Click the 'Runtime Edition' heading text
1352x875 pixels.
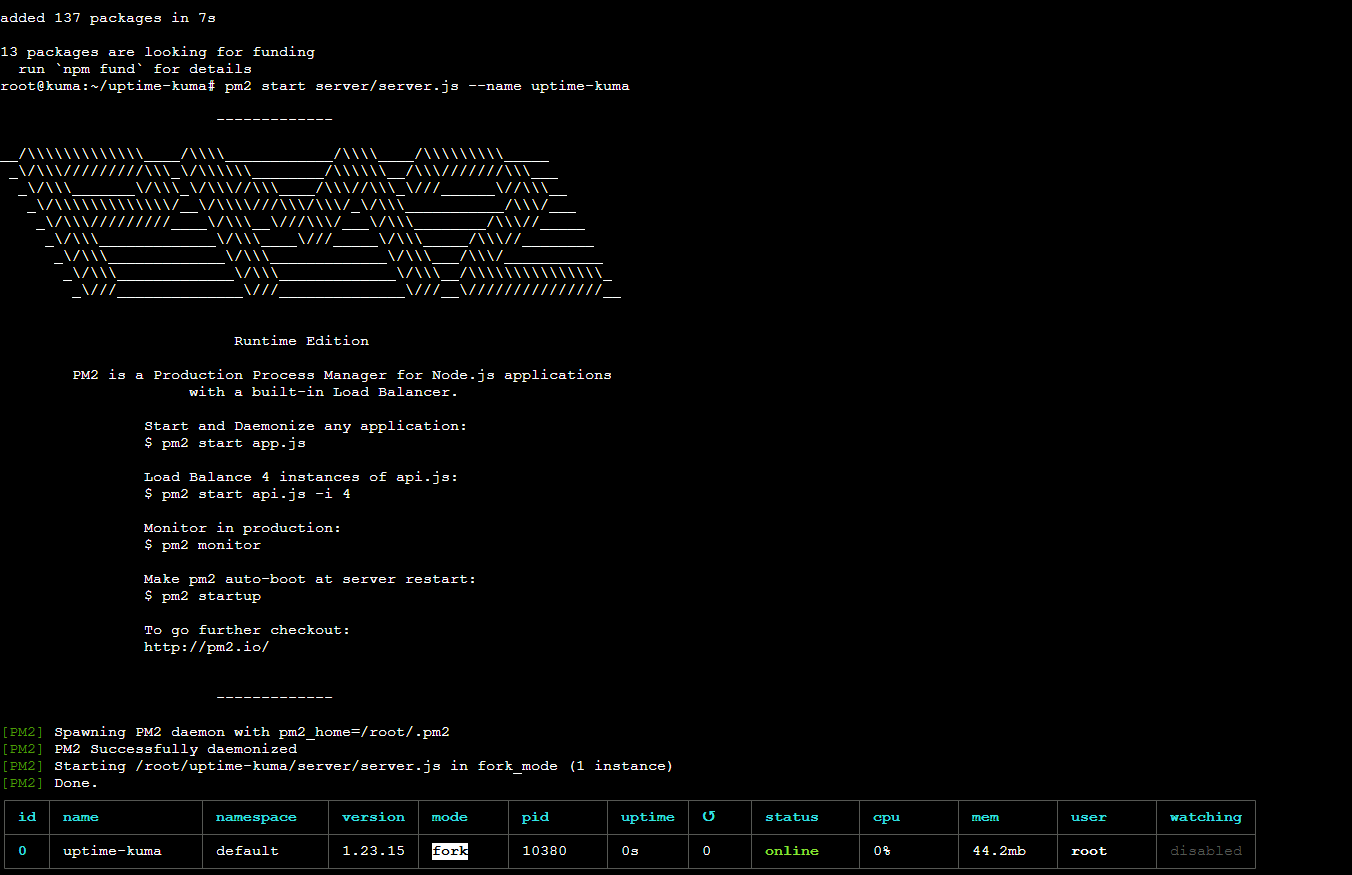301,341
